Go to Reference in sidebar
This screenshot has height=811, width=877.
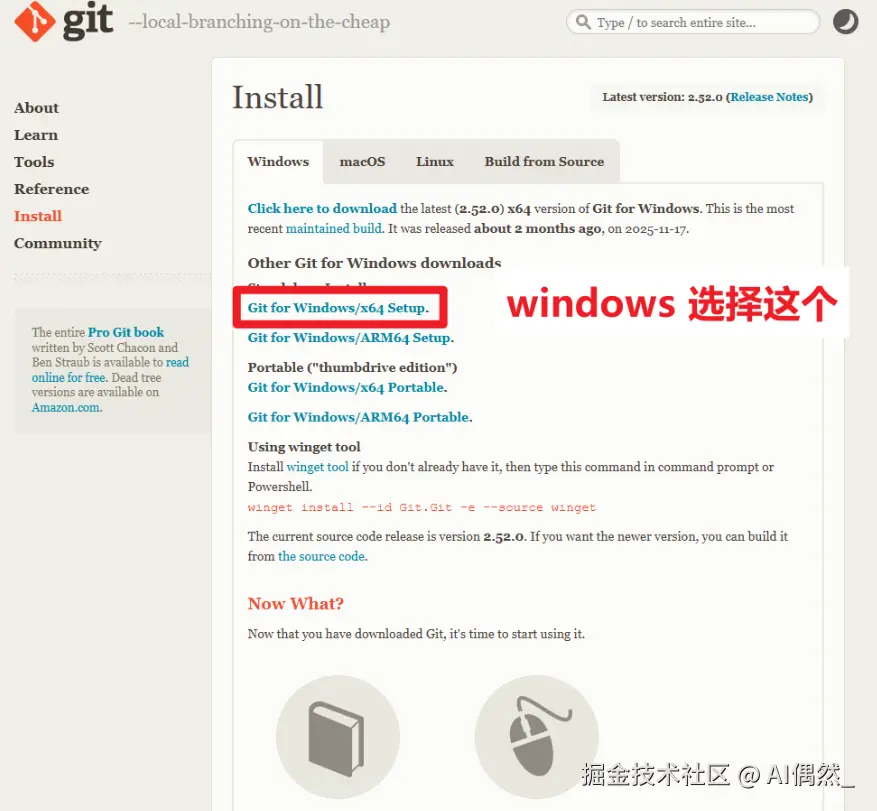point(51,189)
